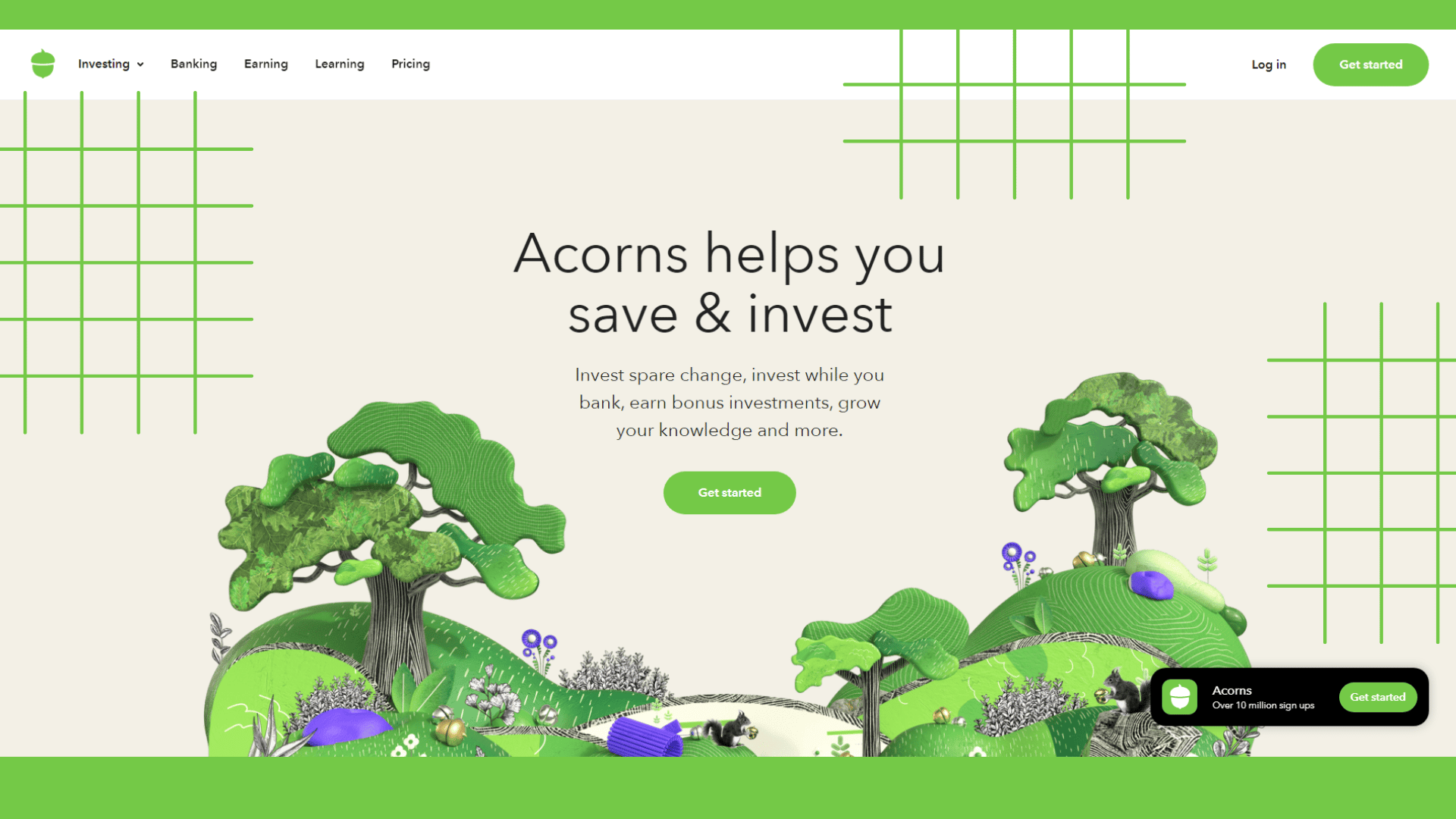Click the Log in link top right
Viewport: 1456px width, 819px height.
(x=1269, y=64)
